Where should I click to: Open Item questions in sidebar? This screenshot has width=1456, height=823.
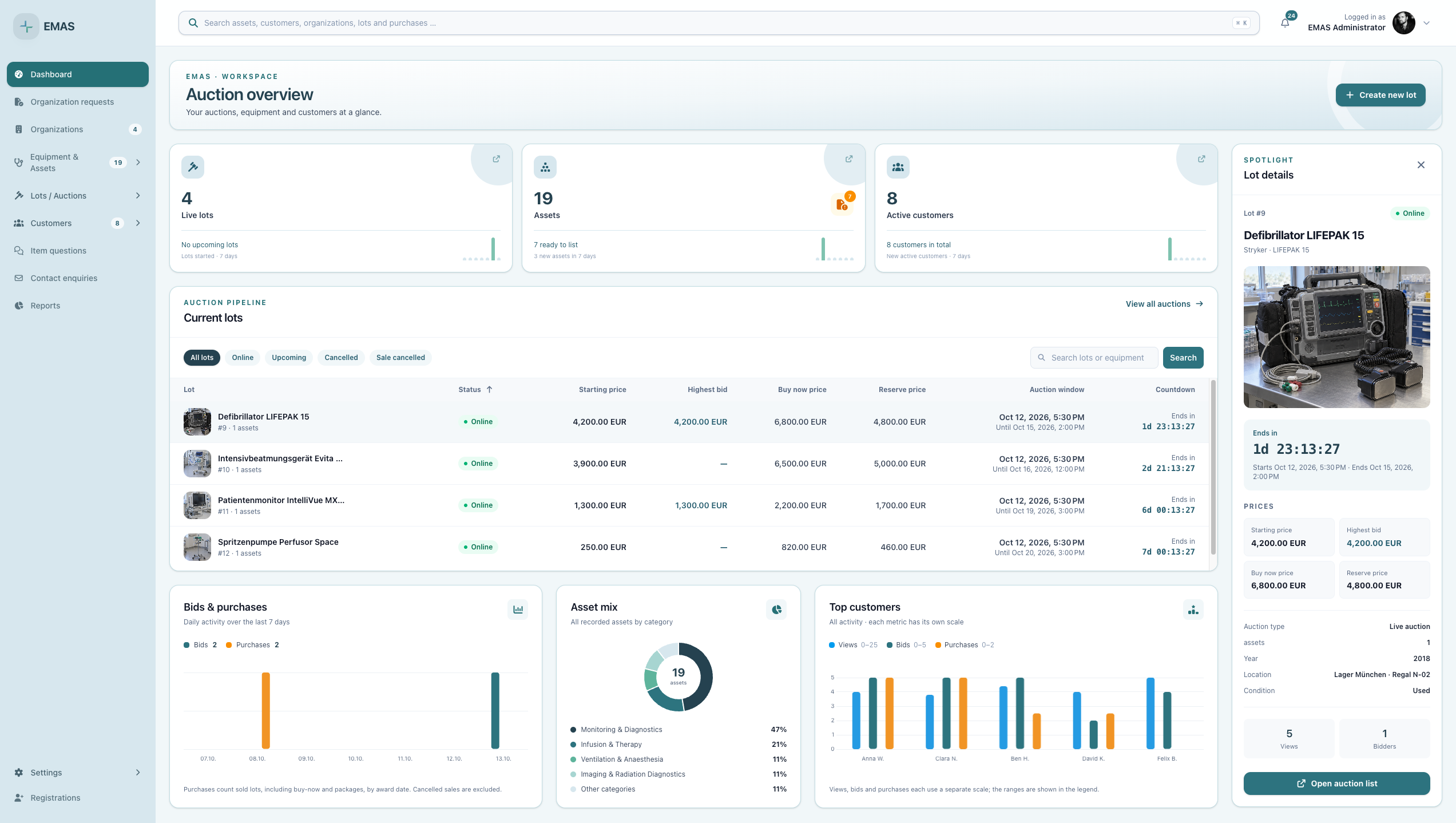point(78,251)
